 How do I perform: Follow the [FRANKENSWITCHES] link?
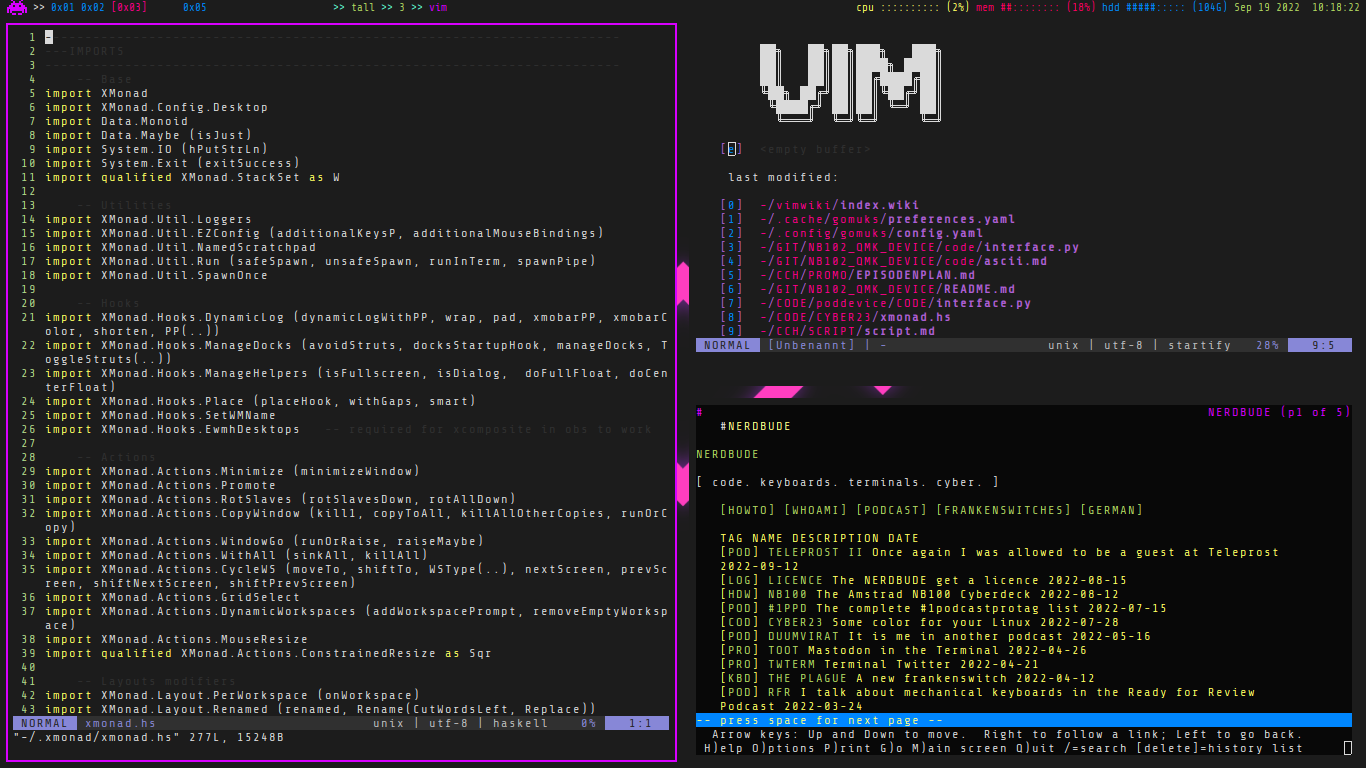coord(1003,510)
